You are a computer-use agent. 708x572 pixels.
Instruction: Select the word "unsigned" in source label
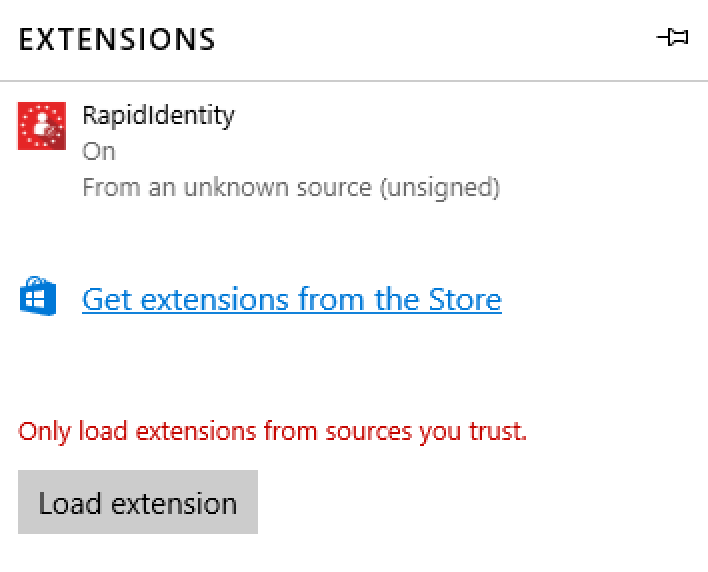440,187
